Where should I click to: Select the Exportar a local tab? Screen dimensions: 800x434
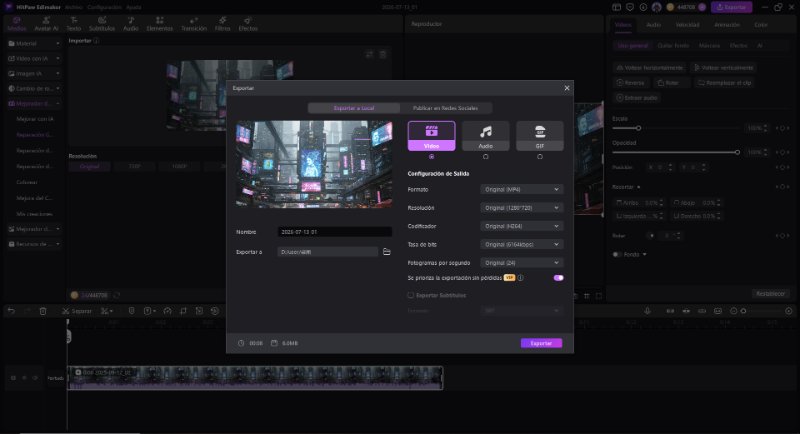[x=354, y=108]
